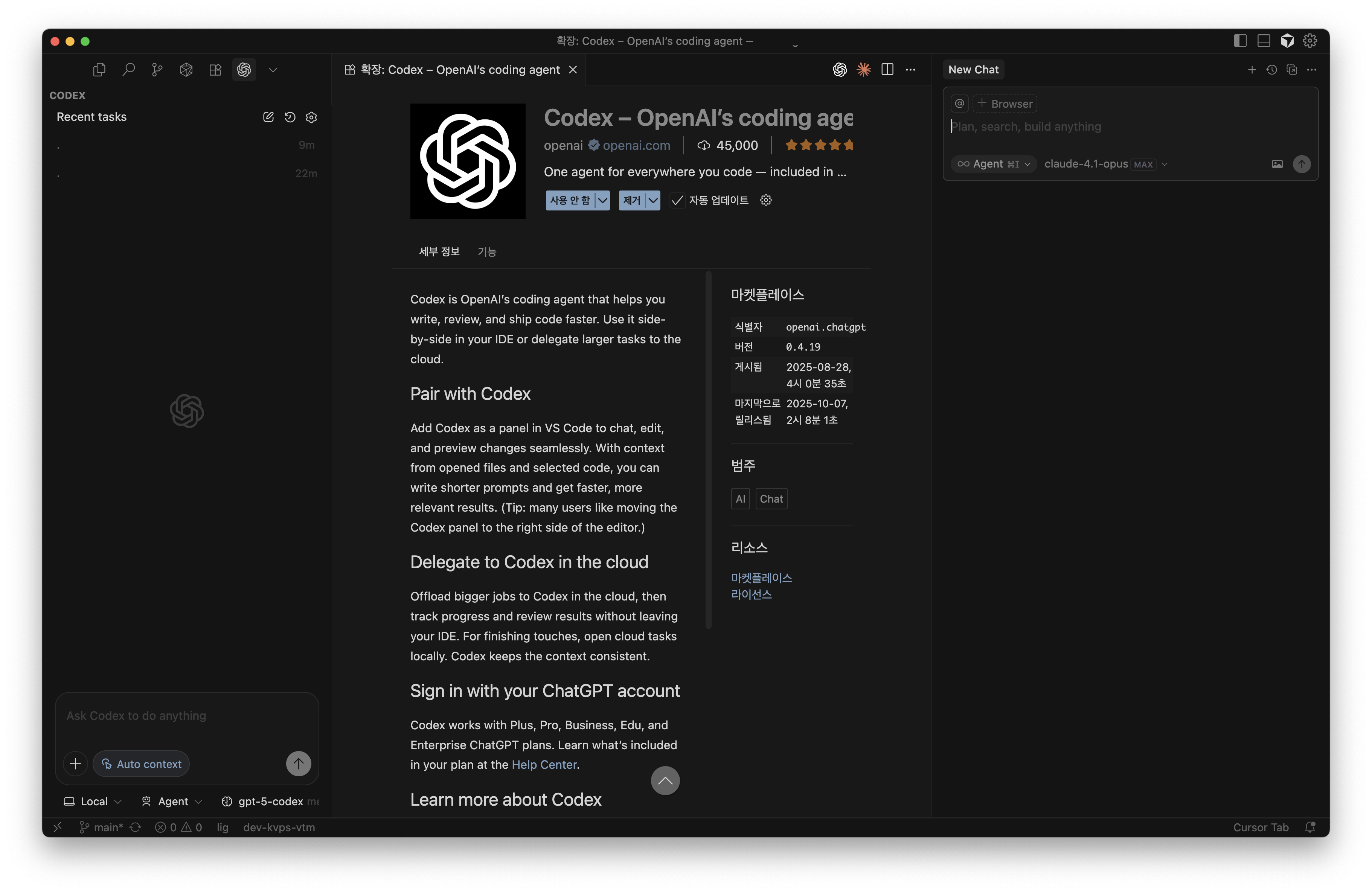This screenshot has height=893, width=1372.
Task: Open the Help Center link
Action: click(x=544, y=765)
